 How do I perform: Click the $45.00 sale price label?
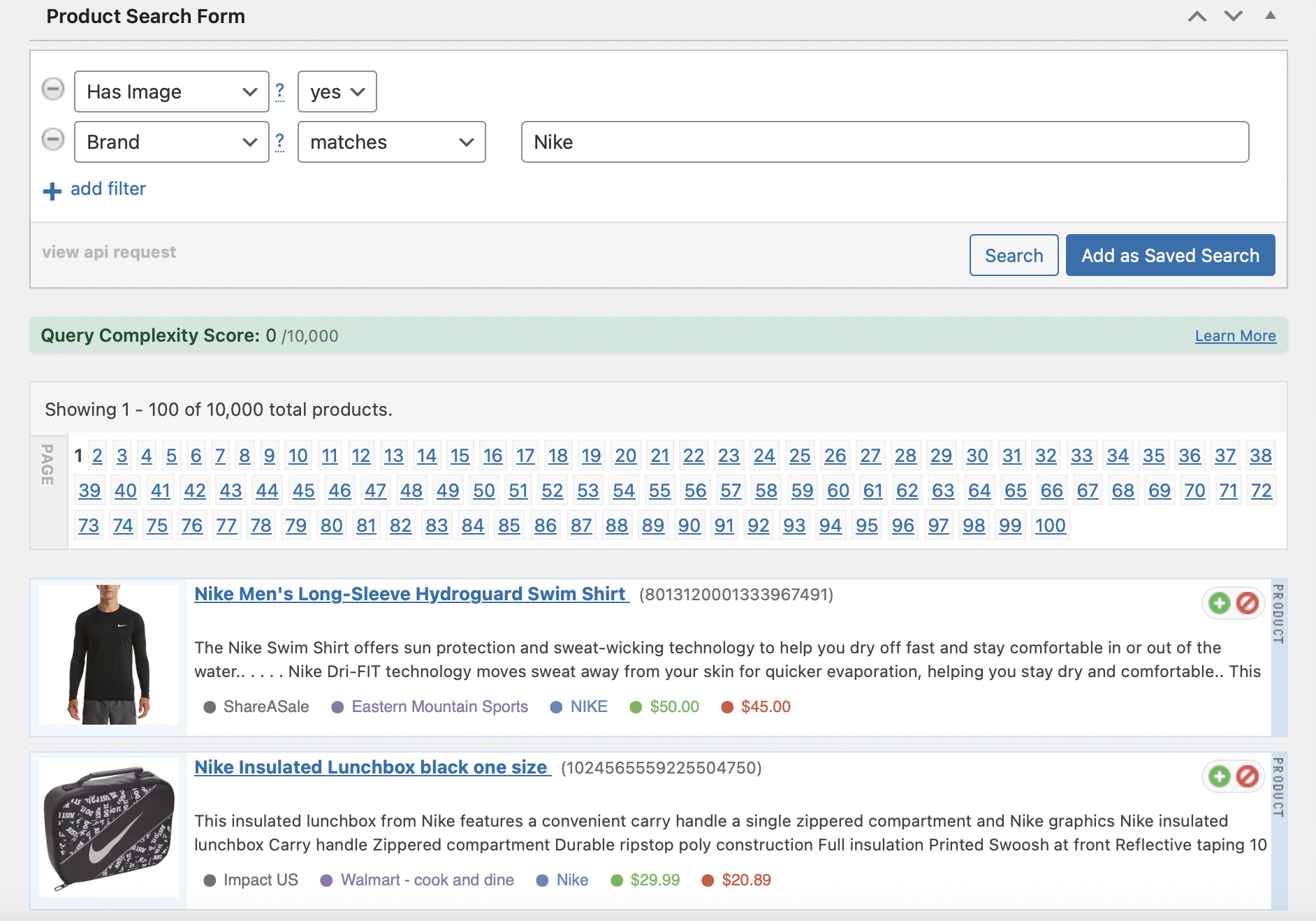tap(766, 706)
